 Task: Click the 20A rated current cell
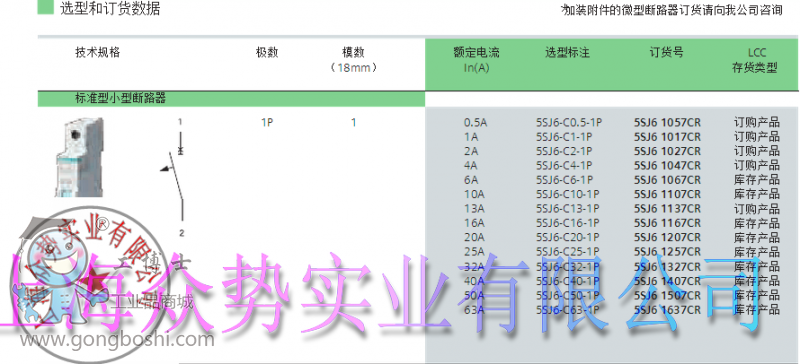(473, 237)
